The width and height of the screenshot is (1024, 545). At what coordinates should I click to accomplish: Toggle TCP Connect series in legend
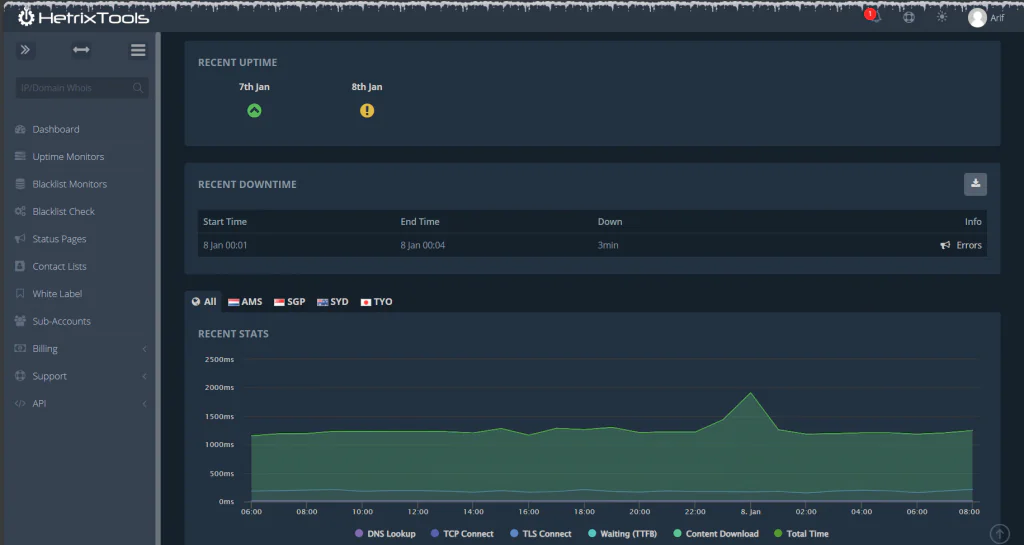[462, 533]
